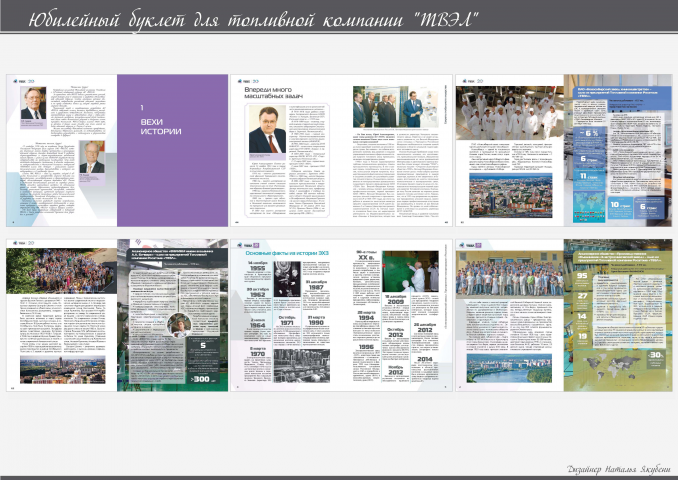Click the "19" figure in the olive infographic
678x480 pixels.
coord(582,336)
